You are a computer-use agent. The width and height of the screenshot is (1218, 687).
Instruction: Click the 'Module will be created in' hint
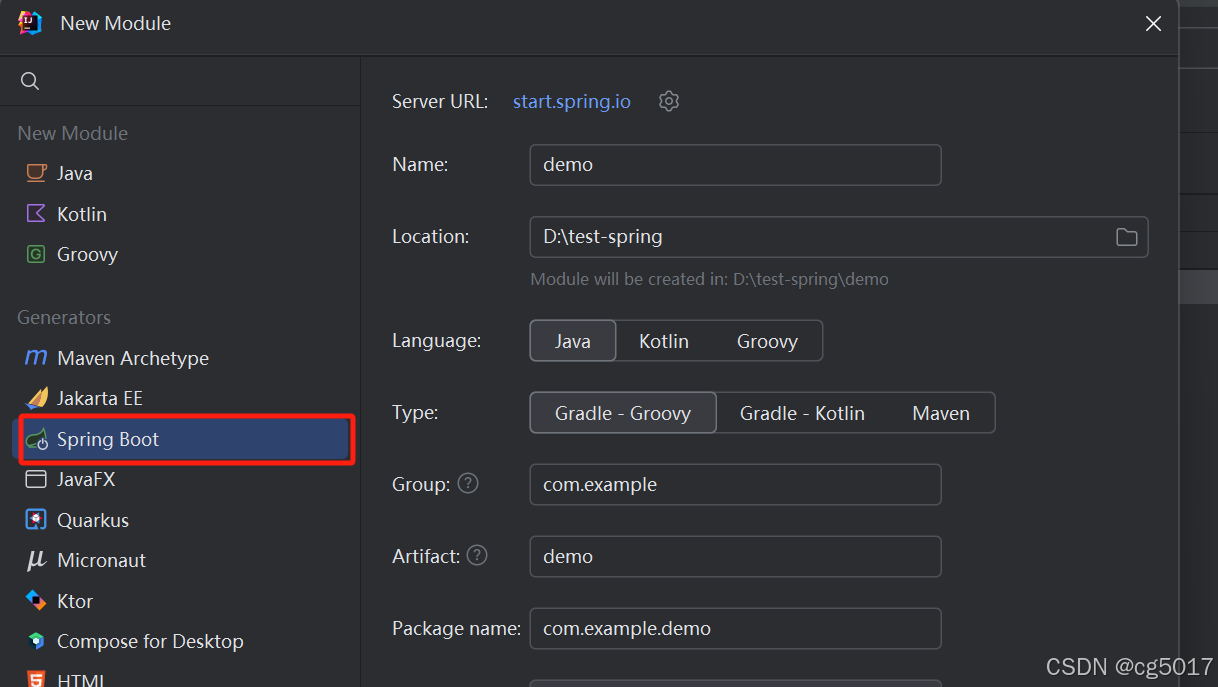point(709,279)
